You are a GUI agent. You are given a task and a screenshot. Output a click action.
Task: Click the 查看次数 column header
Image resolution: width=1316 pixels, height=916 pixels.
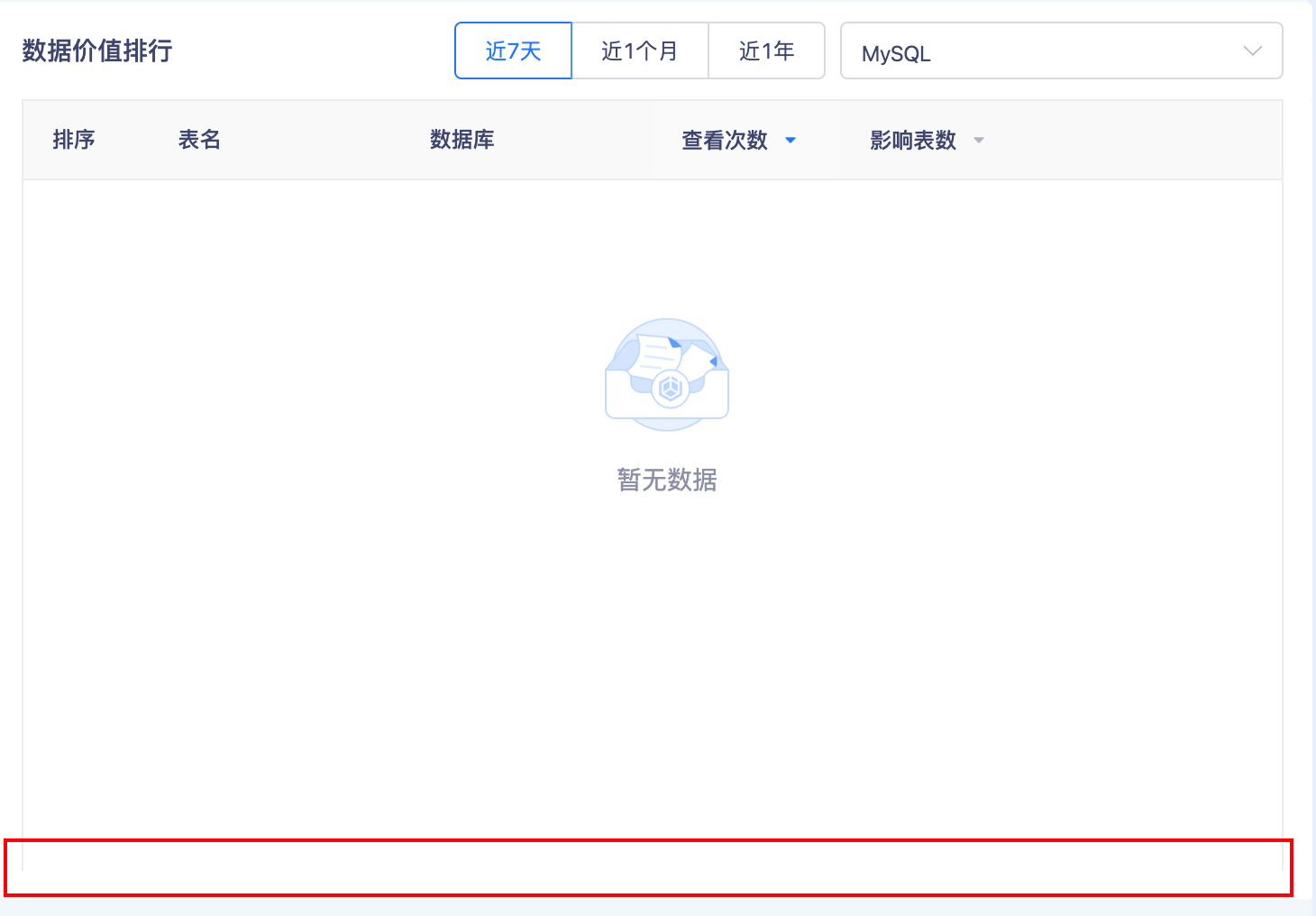725,140
